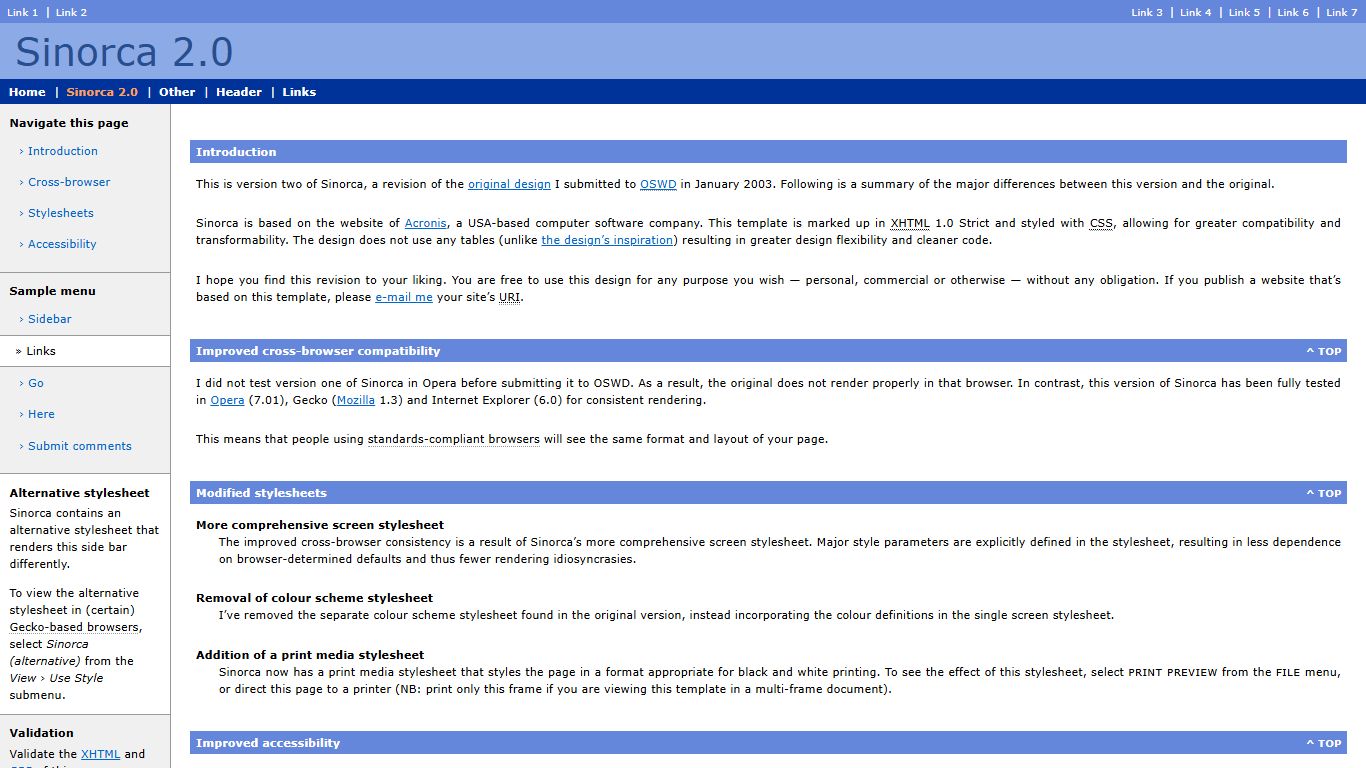1366x768 pixels.
Task: Select the highlighted Links sidebar entry
Action: pos(41,351)
